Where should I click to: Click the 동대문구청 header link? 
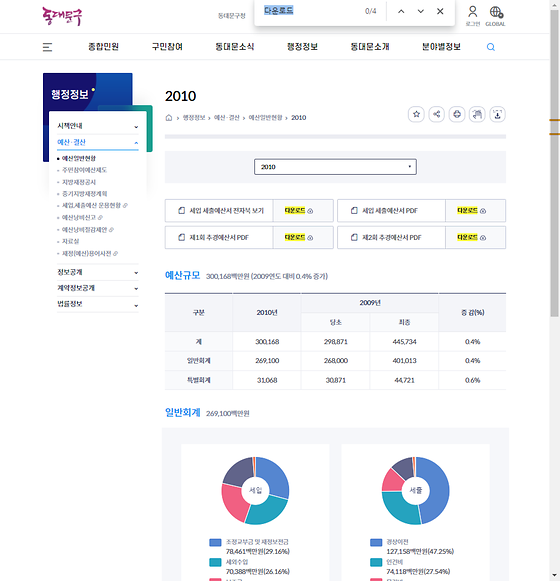(232, 16)
